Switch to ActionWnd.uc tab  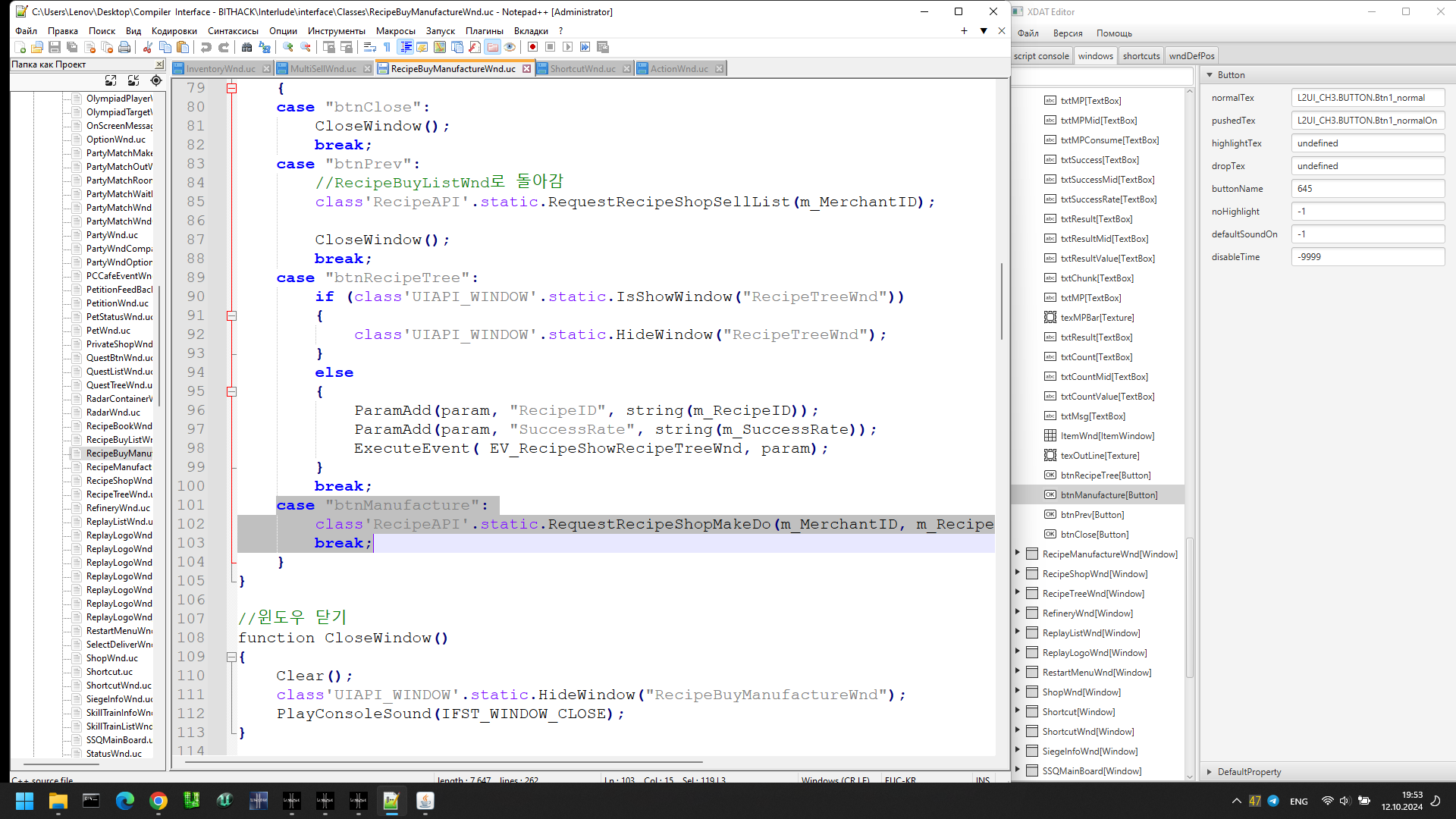click(x=679, y=69)
